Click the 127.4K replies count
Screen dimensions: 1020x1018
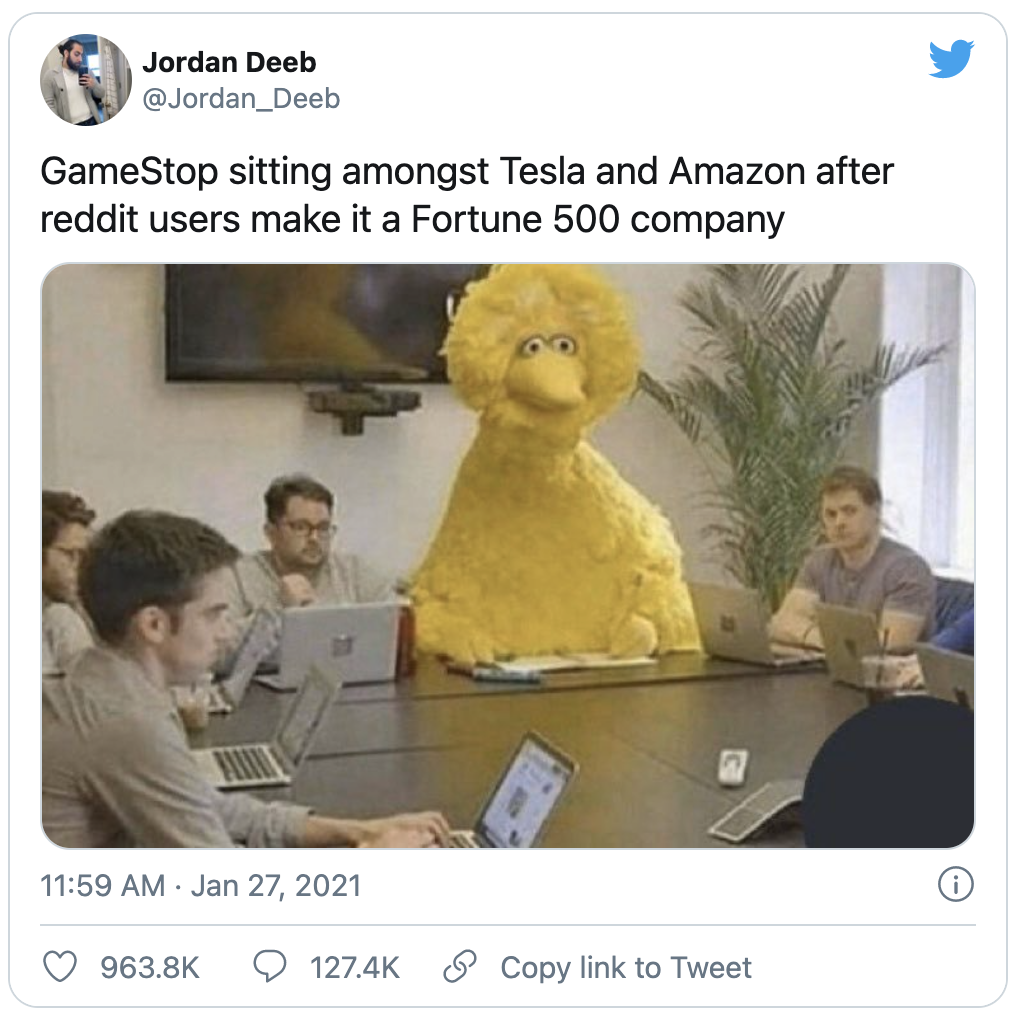coord(355,967)
